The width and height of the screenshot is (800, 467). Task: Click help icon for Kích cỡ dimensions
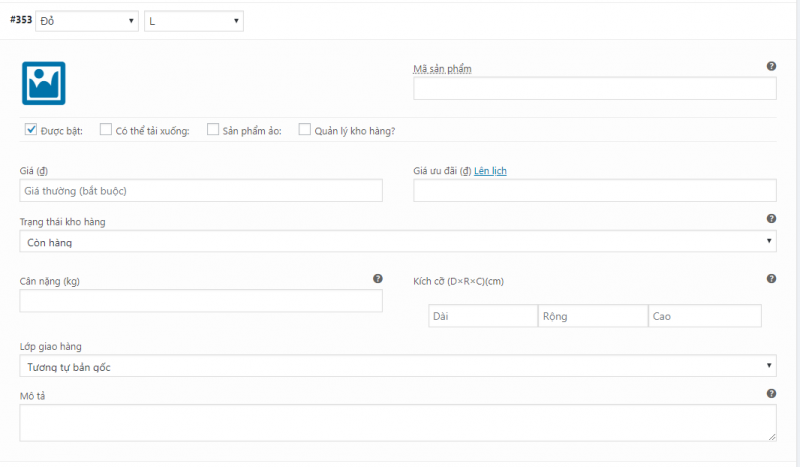click(x=771, y=279)
